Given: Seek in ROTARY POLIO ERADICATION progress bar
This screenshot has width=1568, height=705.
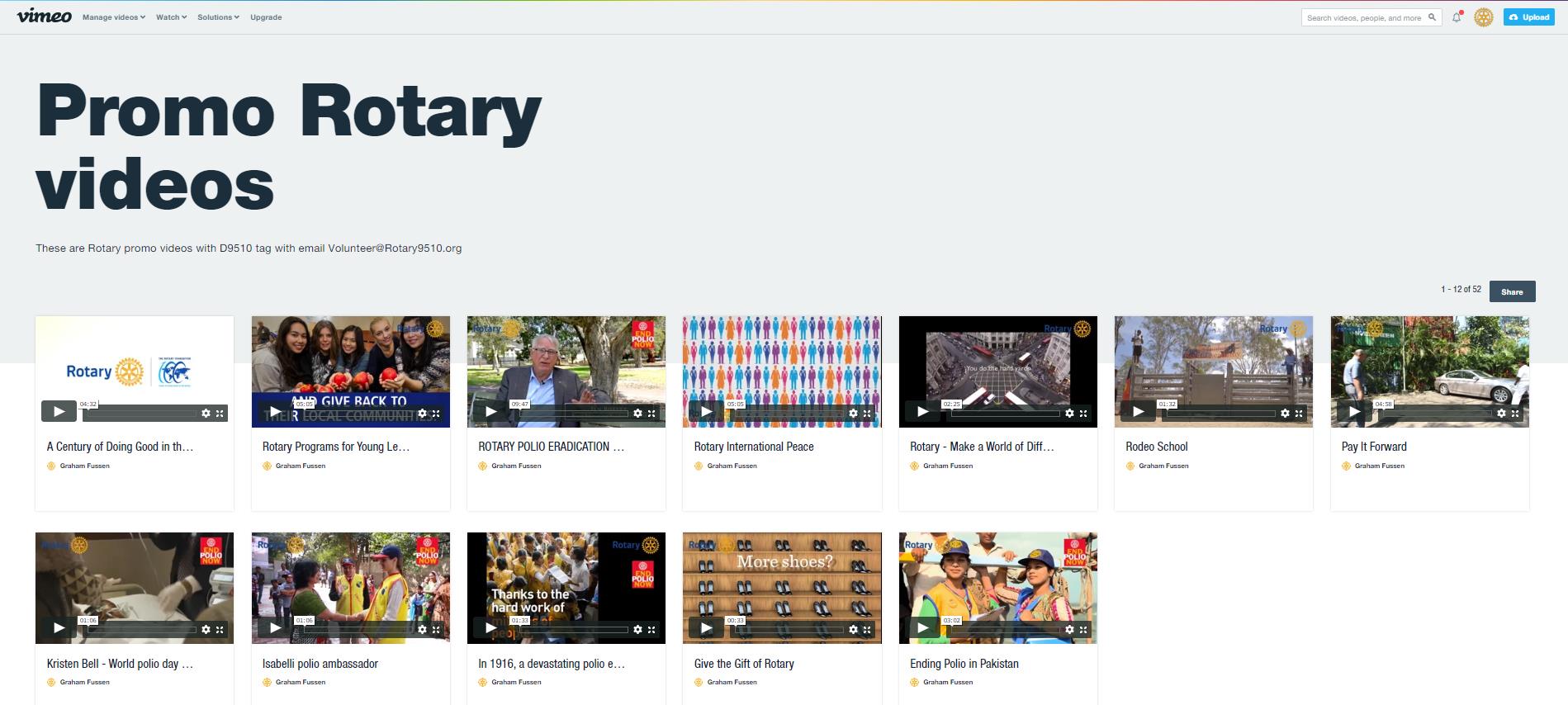Looking at the screenshot, I should click(x=574, y=413).
